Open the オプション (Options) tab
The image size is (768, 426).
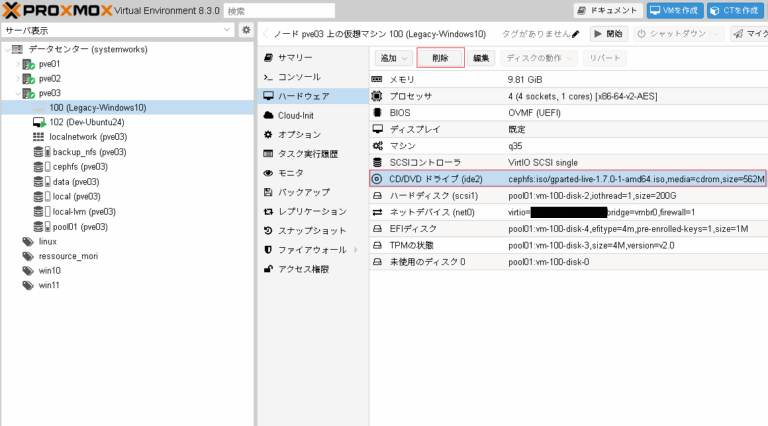pyautogui.click(x=312, y=135)
